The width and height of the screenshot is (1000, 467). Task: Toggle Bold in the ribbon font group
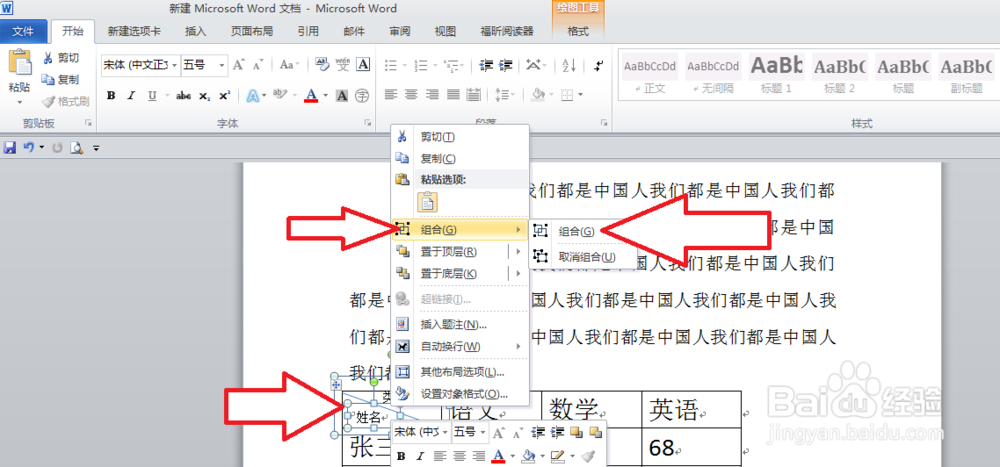(111, 96)
